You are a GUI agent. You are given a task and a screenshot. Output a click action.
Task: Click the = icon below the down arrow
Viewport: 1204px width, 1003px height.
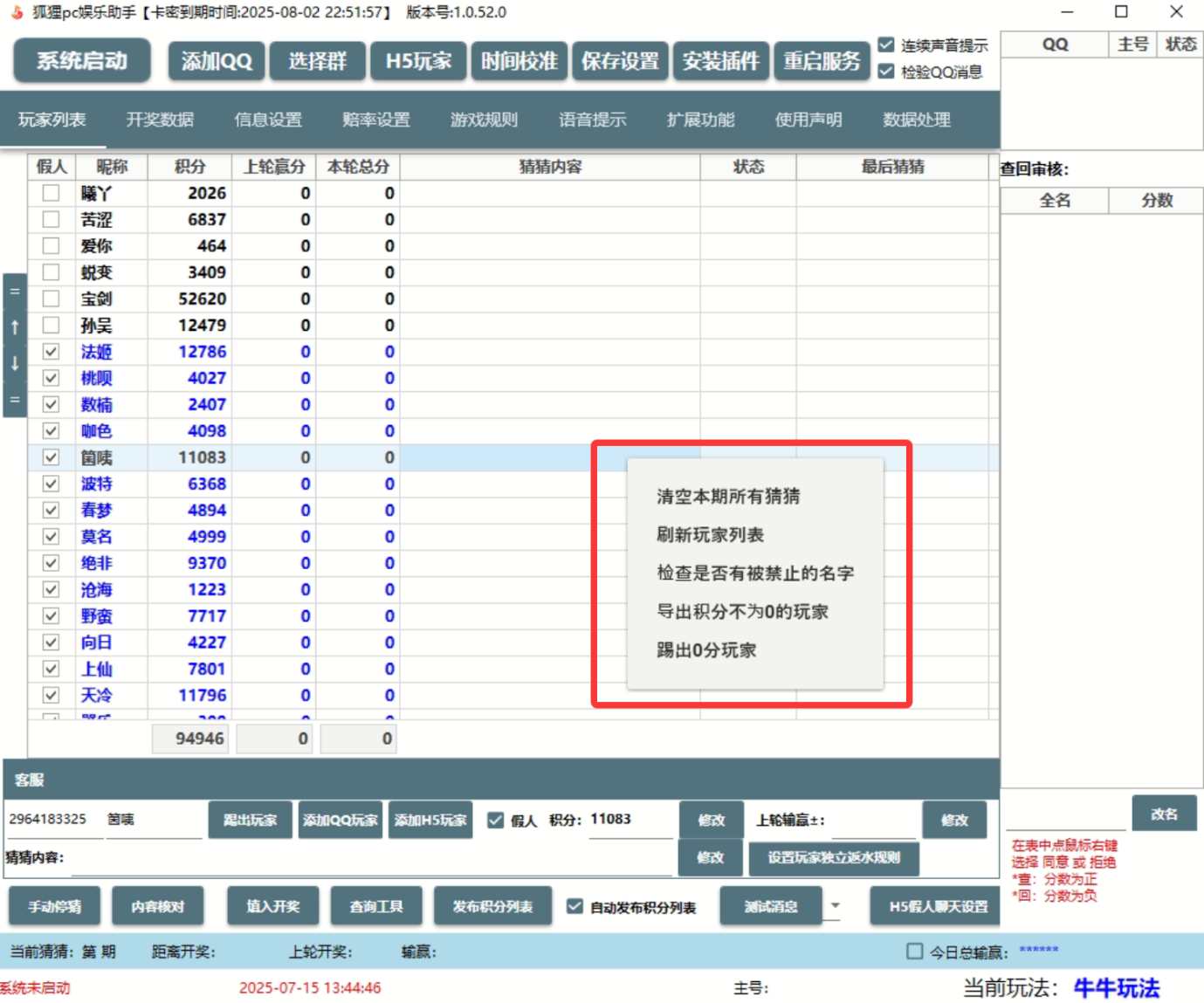pyautogui.click(x=15, y=400)
